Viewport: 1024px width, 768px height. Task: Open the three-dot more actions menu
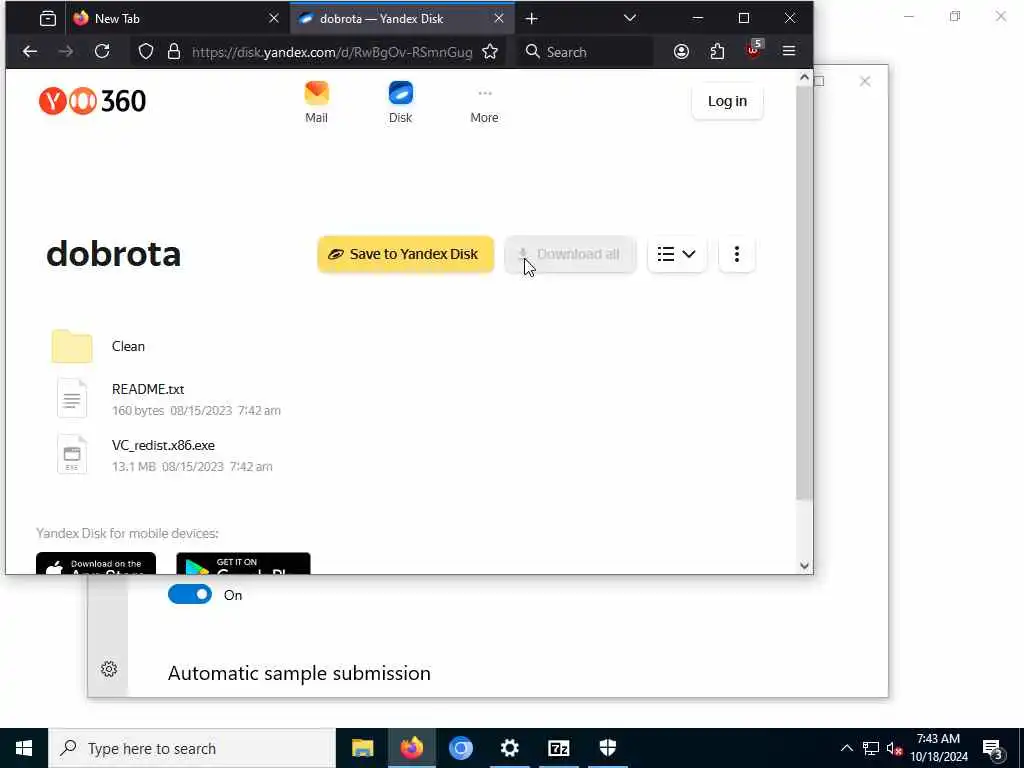[737, 254]
